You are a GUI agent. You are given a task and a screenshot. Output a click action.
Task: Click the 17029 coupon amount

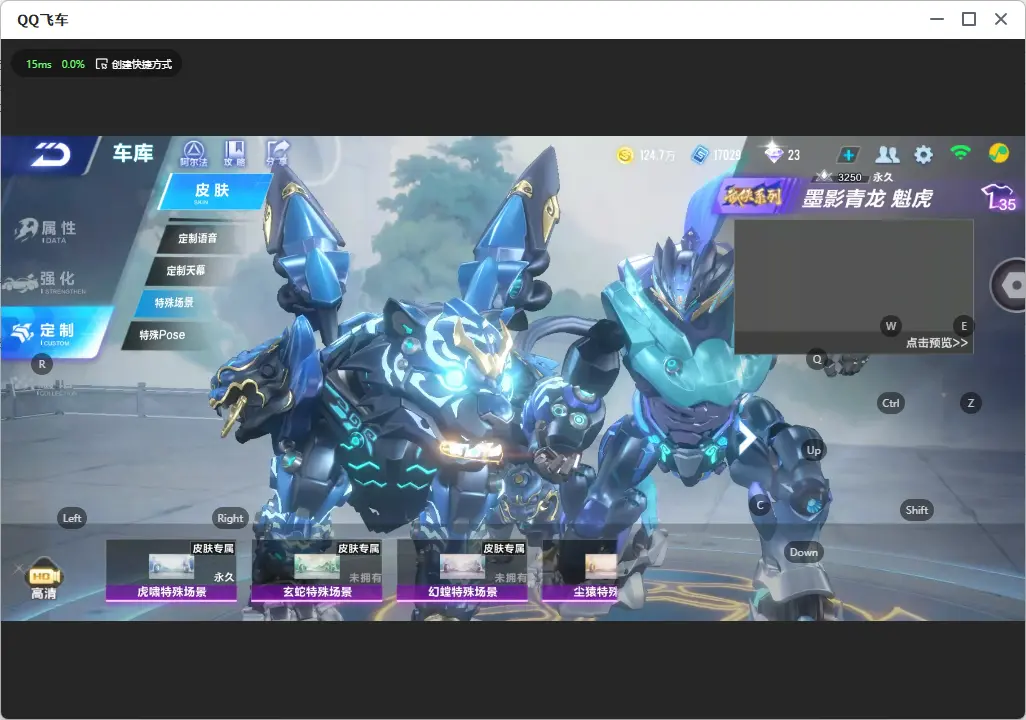point(727,155)
